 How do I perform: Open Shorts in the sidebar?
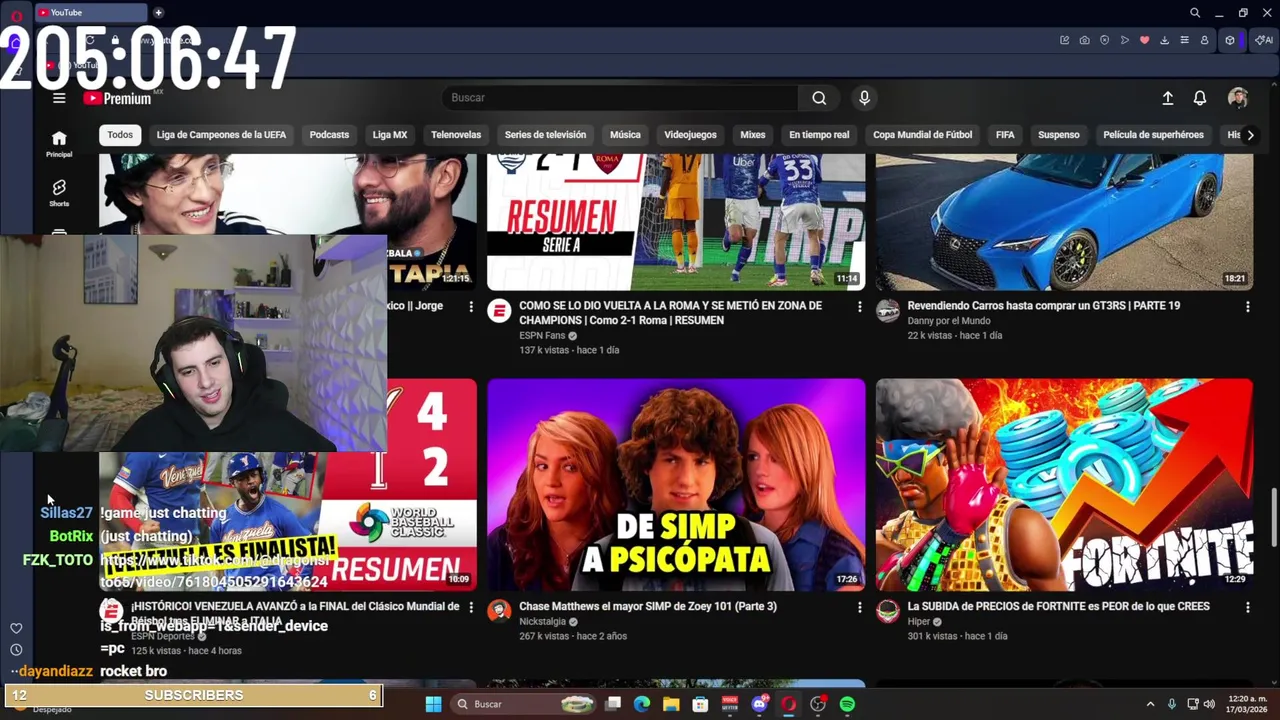(59, 193)
